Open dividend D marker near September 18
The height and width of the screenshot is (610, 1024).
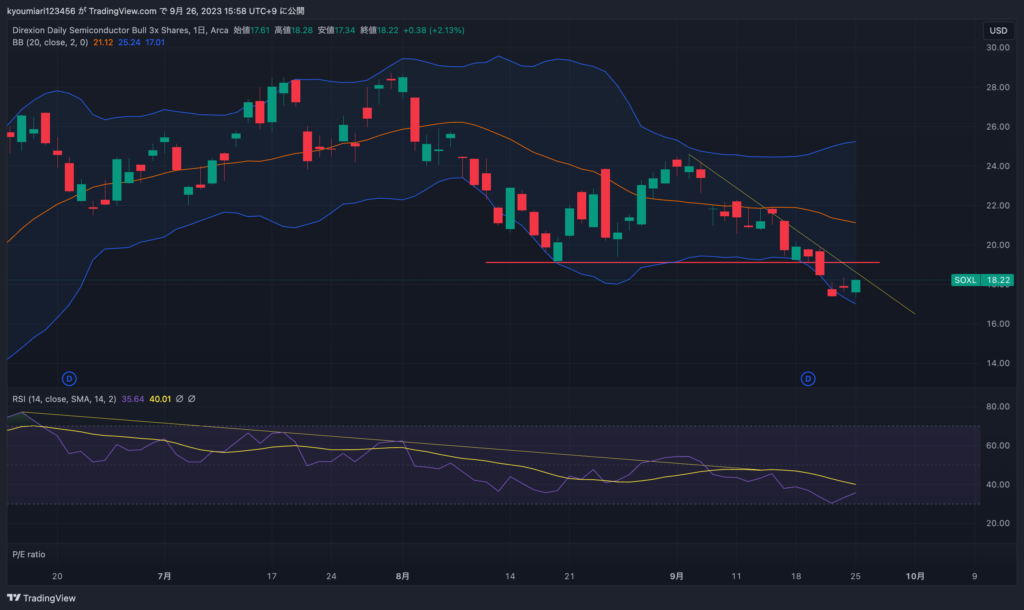[x=808, y=379]
